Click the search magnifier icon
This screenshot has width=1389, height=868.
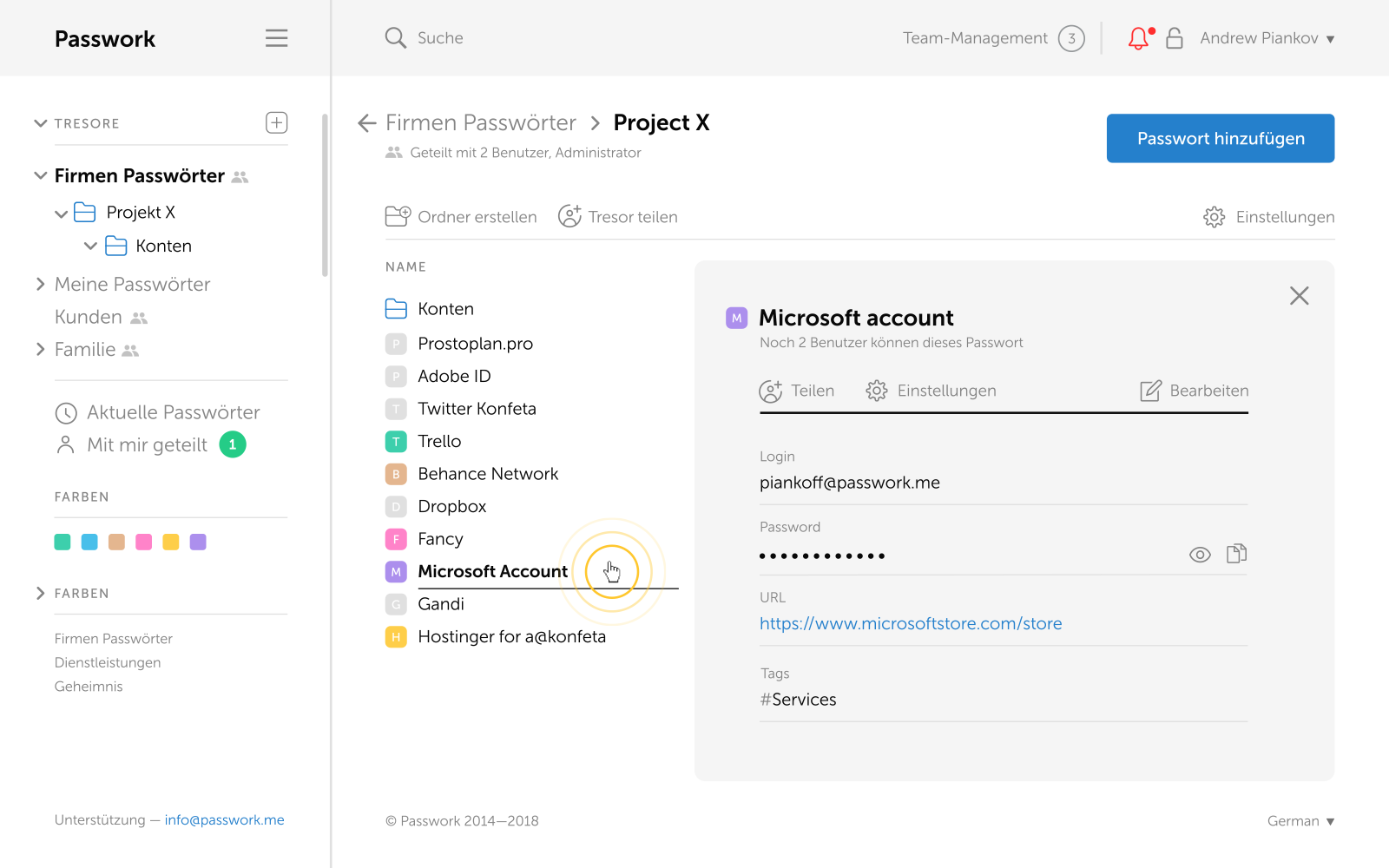[395, 37]
